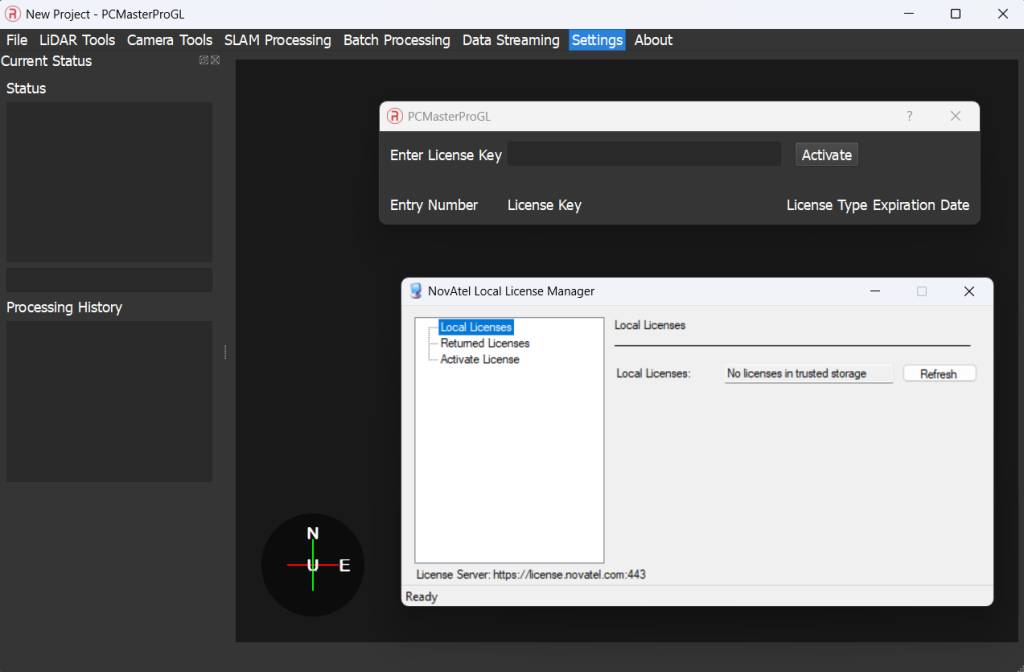Close the NovAtel Local License Manager window
The height and width of the screenshot is (672, 1024).
(968, 291)
